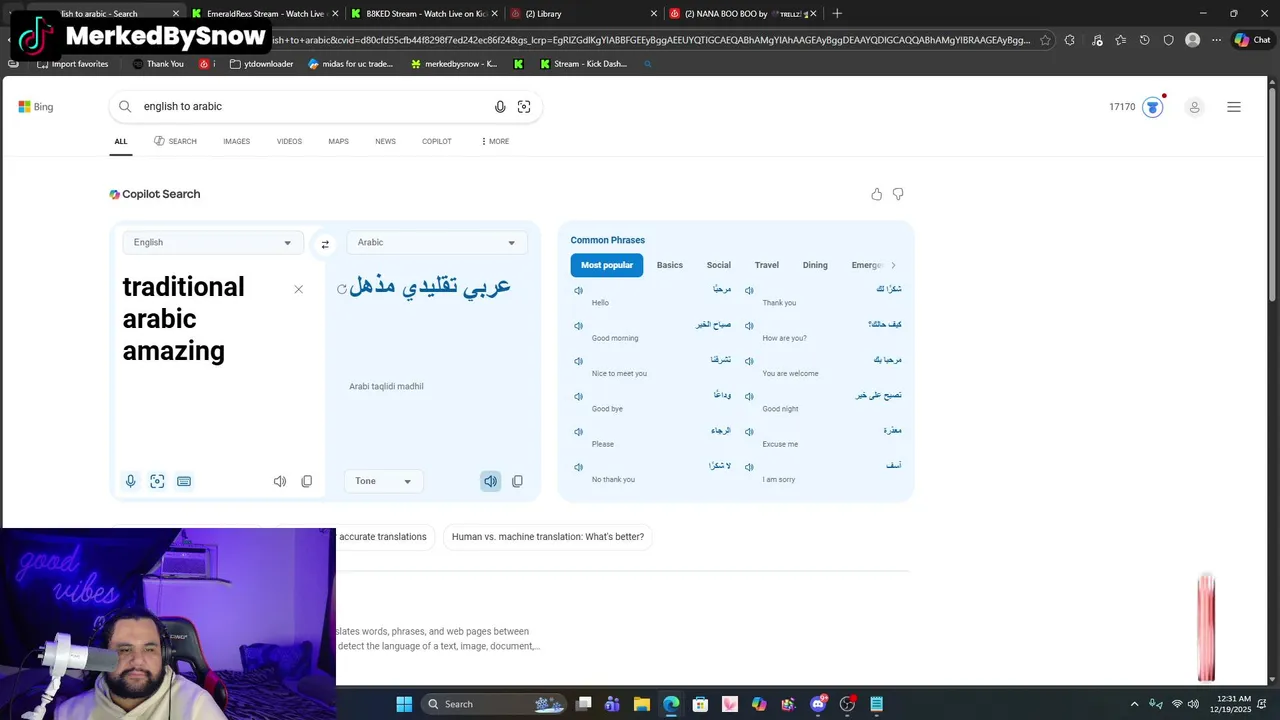
Task: Copy the Arabic translated text
Action: click(517, 481)
